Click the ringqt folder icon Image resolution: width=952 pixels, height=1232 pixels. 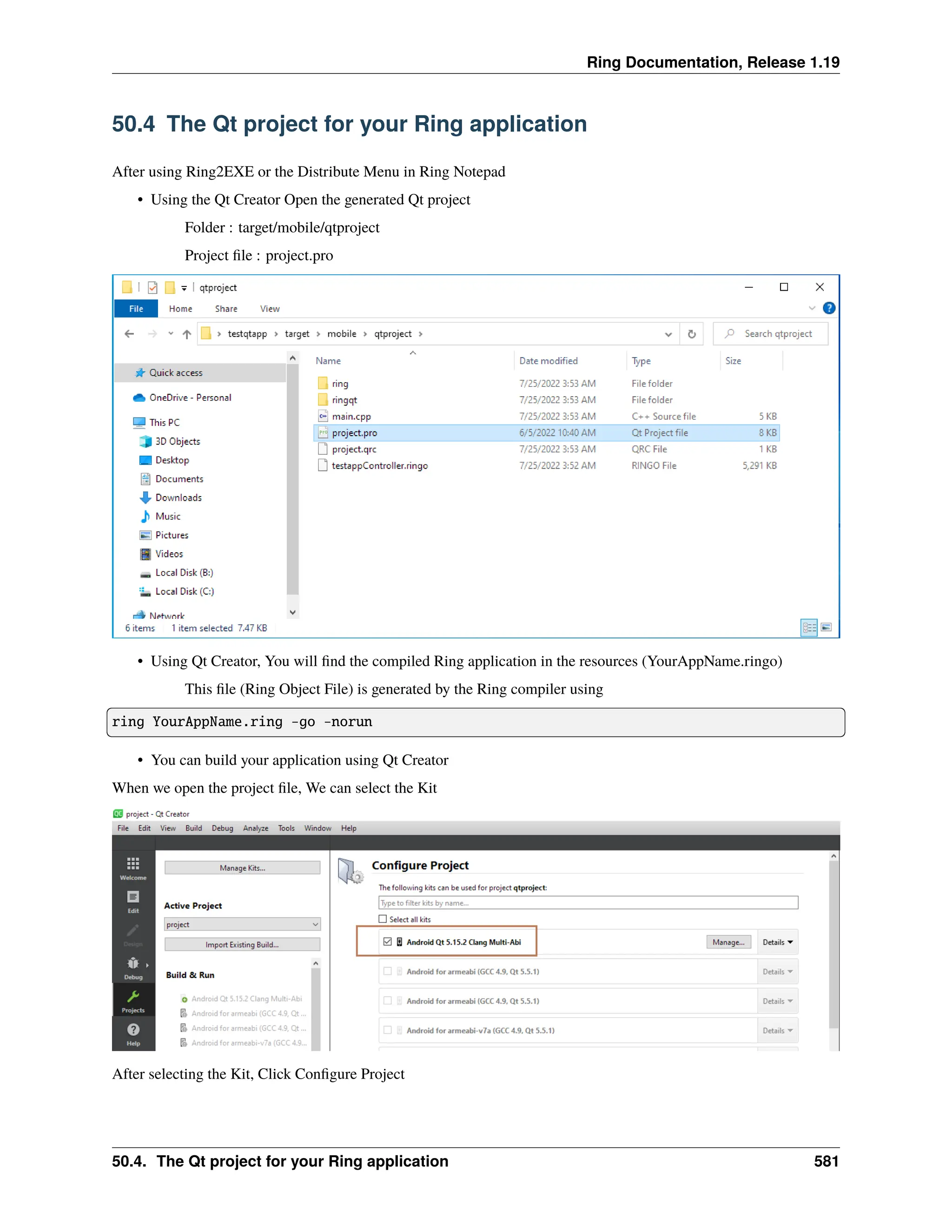323,400
